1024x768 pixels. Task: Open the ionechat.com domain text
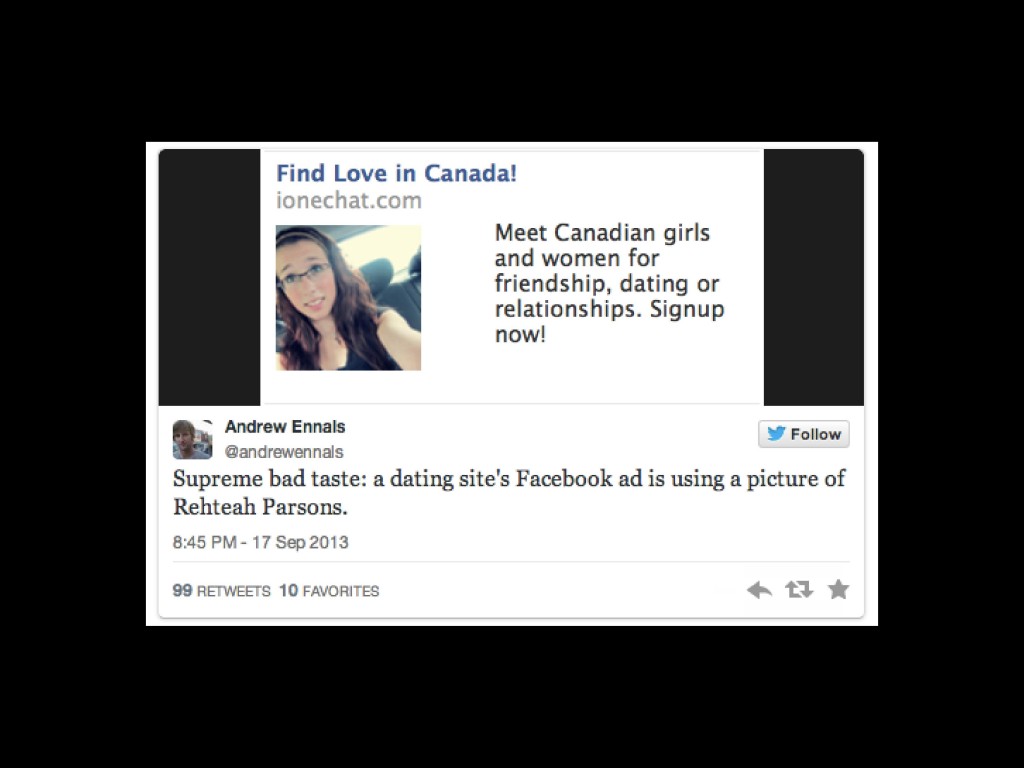click(349, 200)
